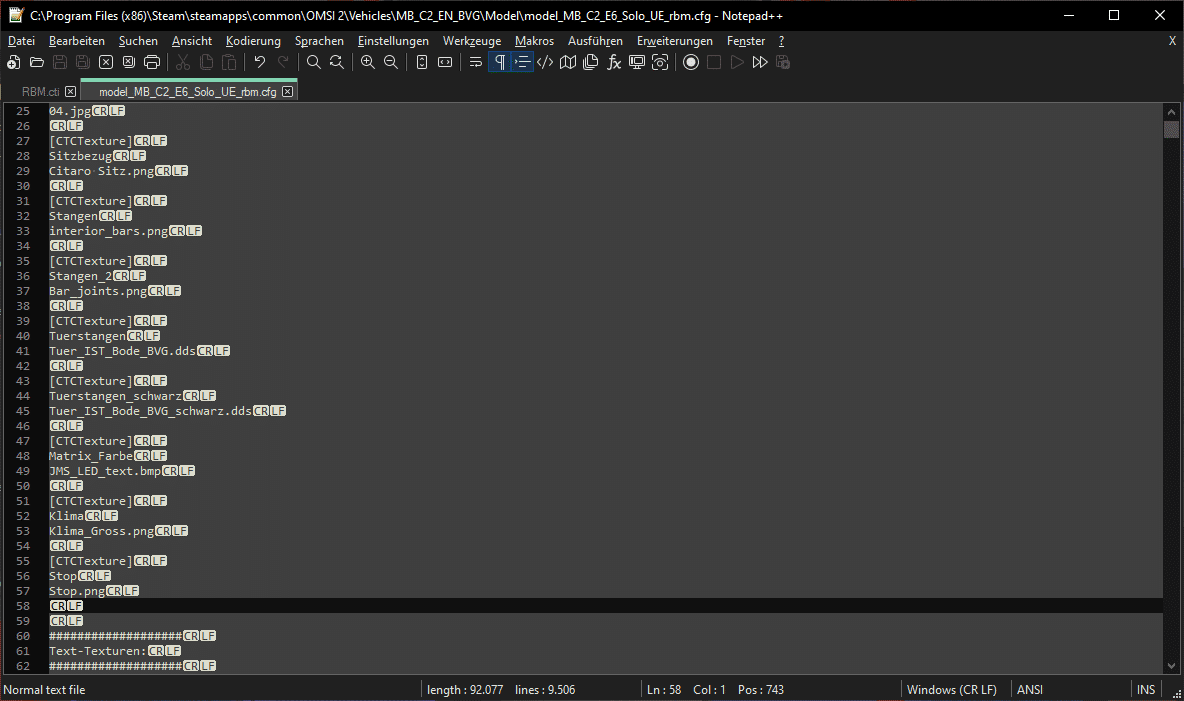Open the Erweiterungen menu
This screenshot has height=701, width=1184.
674,41
